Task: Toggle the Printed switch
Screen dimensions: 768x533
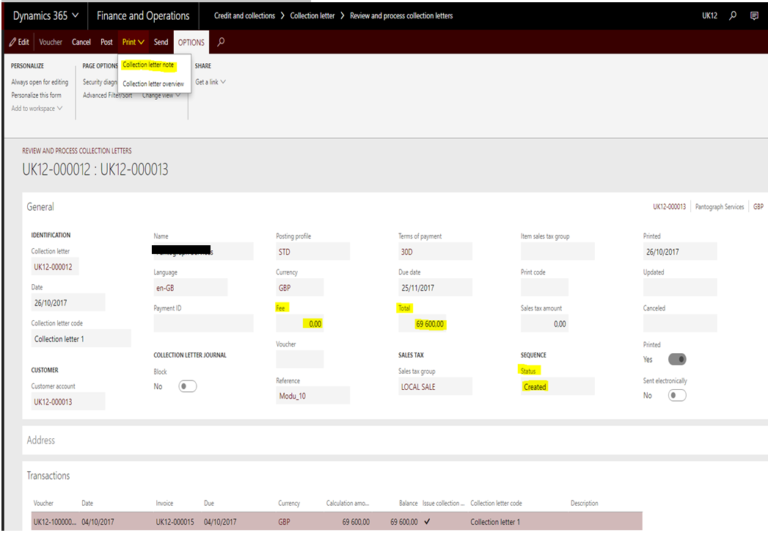Action: coord(676,359)
